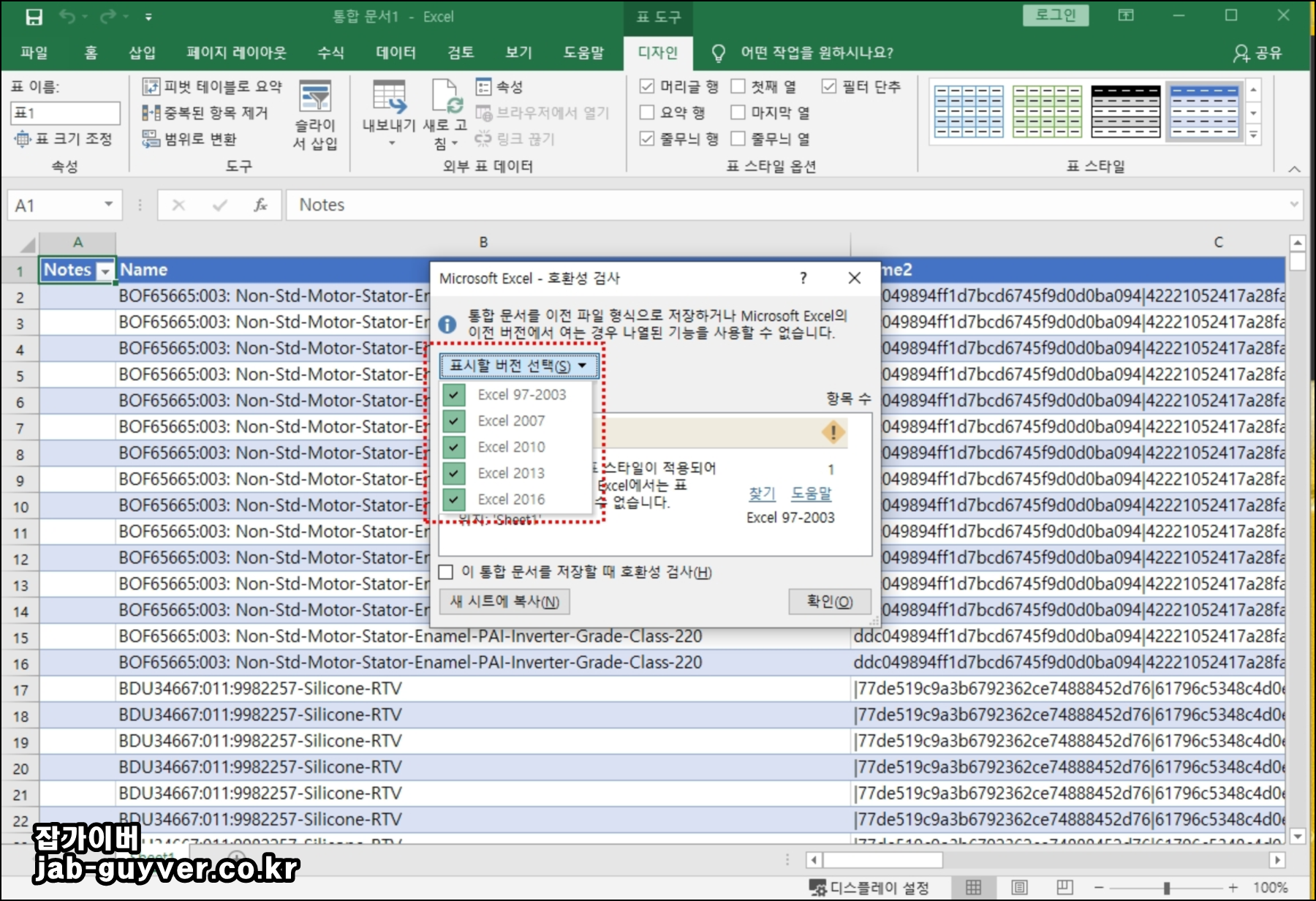Toggle the 요약 행 checkbox

point(647,113)
